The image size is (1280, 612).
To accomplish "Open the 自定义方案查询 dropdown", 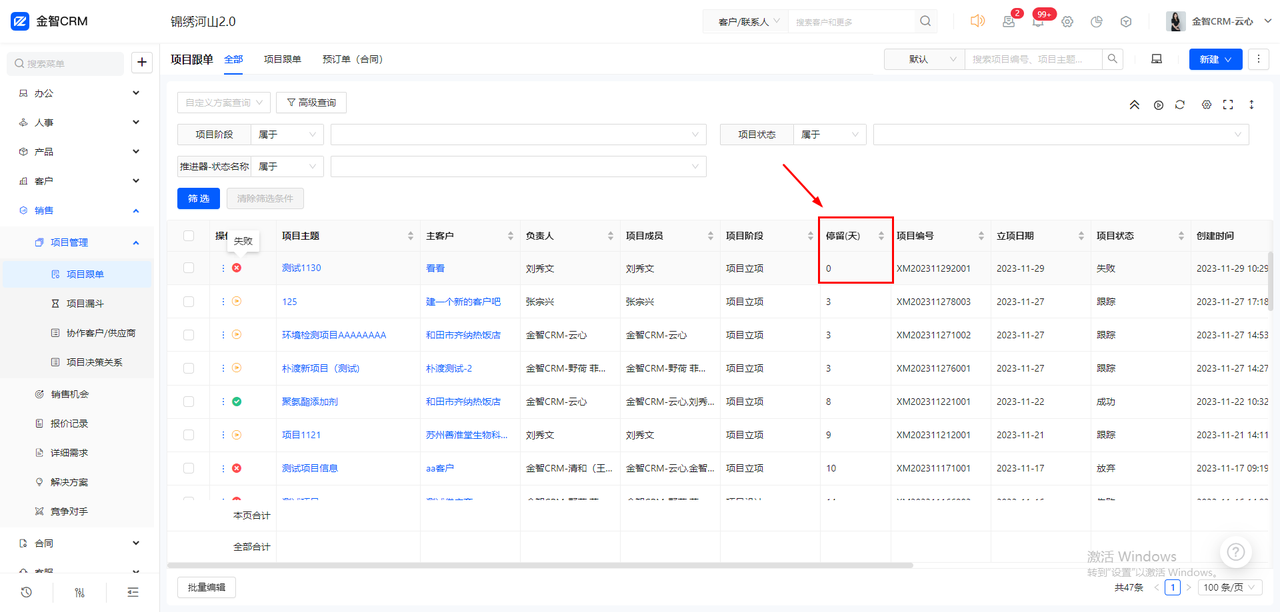I will coord(224,102).
